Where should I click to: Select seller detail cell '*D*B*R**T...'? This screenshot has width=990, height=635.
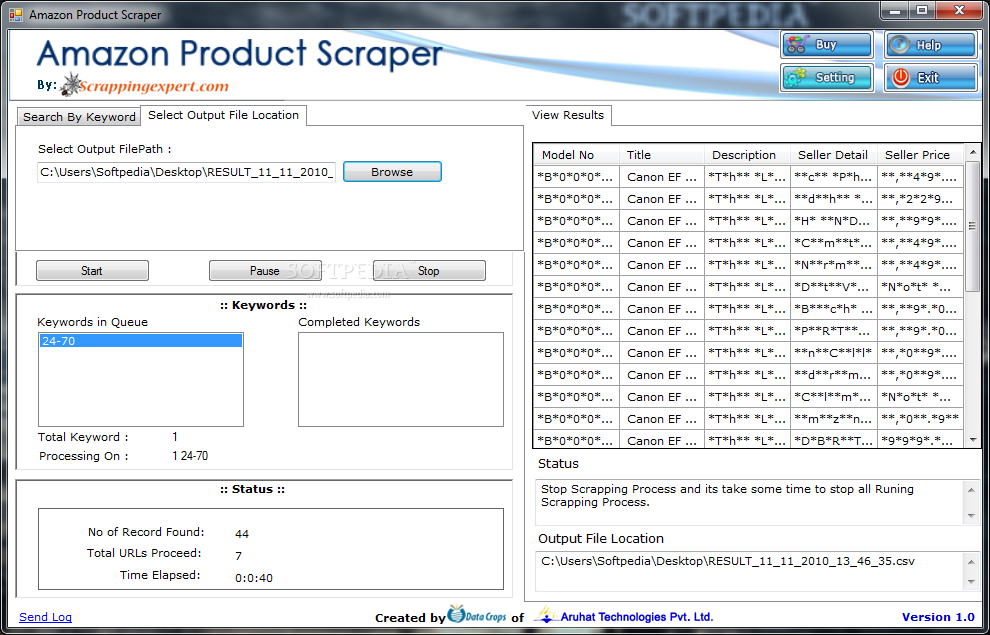pos(833,440)
